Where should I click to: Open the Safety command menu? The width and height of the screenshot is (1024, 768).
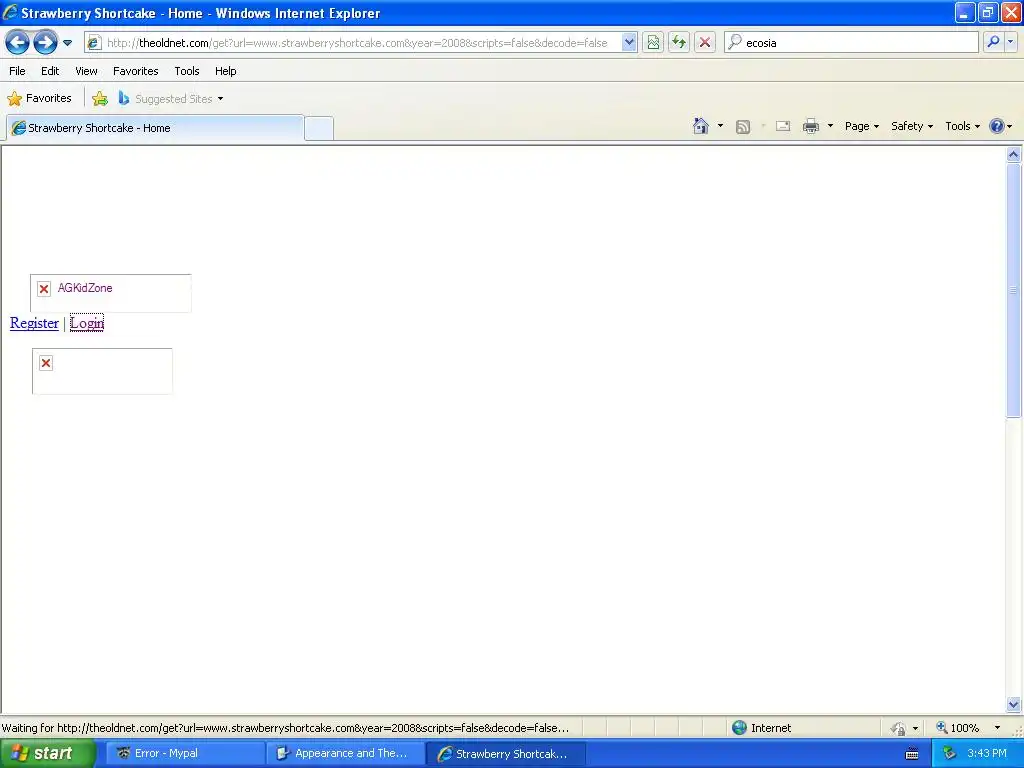[x=912, y=126]
